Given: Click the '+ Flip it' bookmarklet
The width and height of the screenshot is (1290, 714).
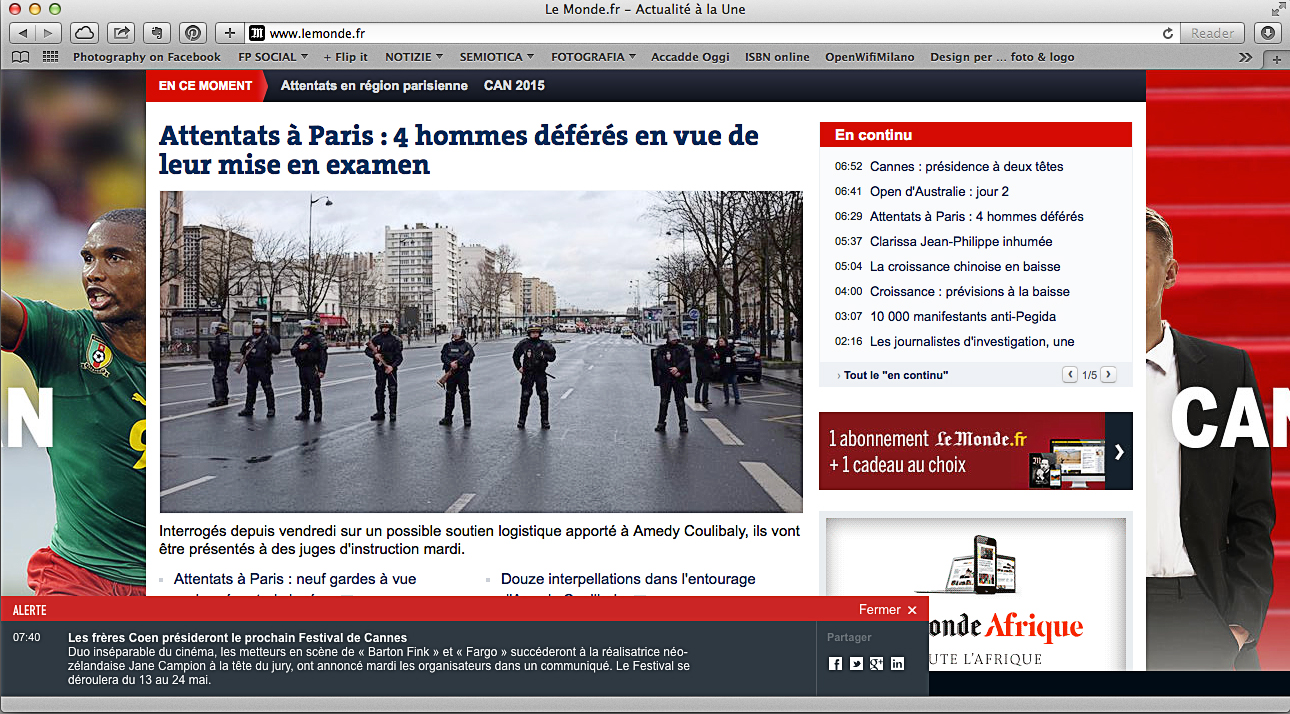Looking at the screenshot, I should pos(345,57).
